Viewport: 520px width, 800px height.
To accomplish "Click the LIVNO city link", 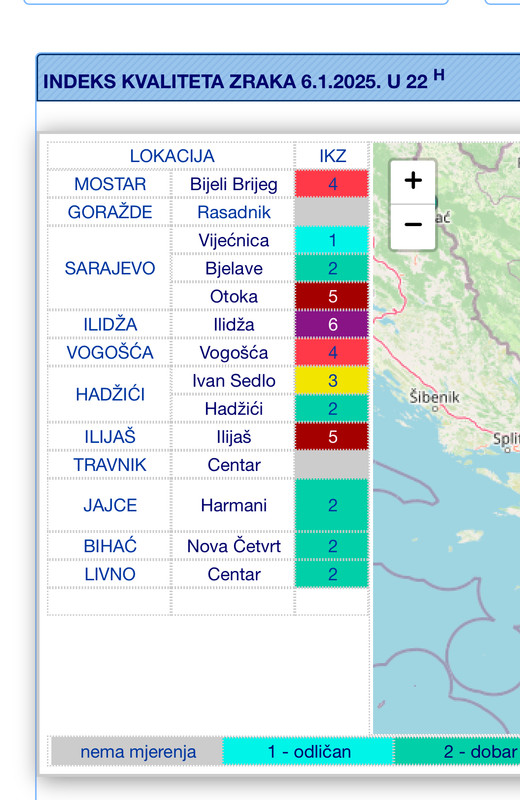I will coord(110,574).
